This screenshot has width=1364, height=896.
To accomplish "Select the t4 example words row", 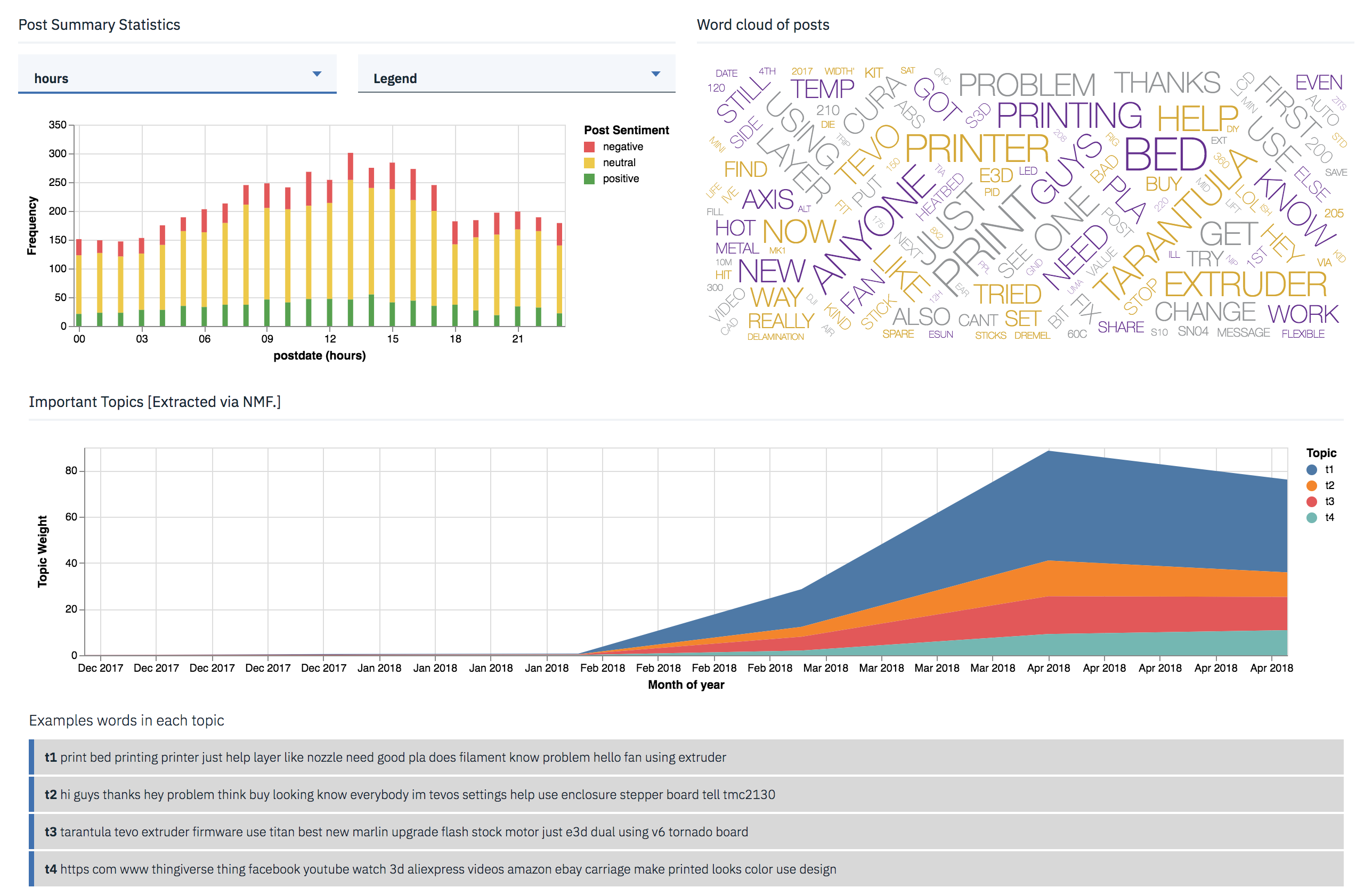I will (685, 869).
